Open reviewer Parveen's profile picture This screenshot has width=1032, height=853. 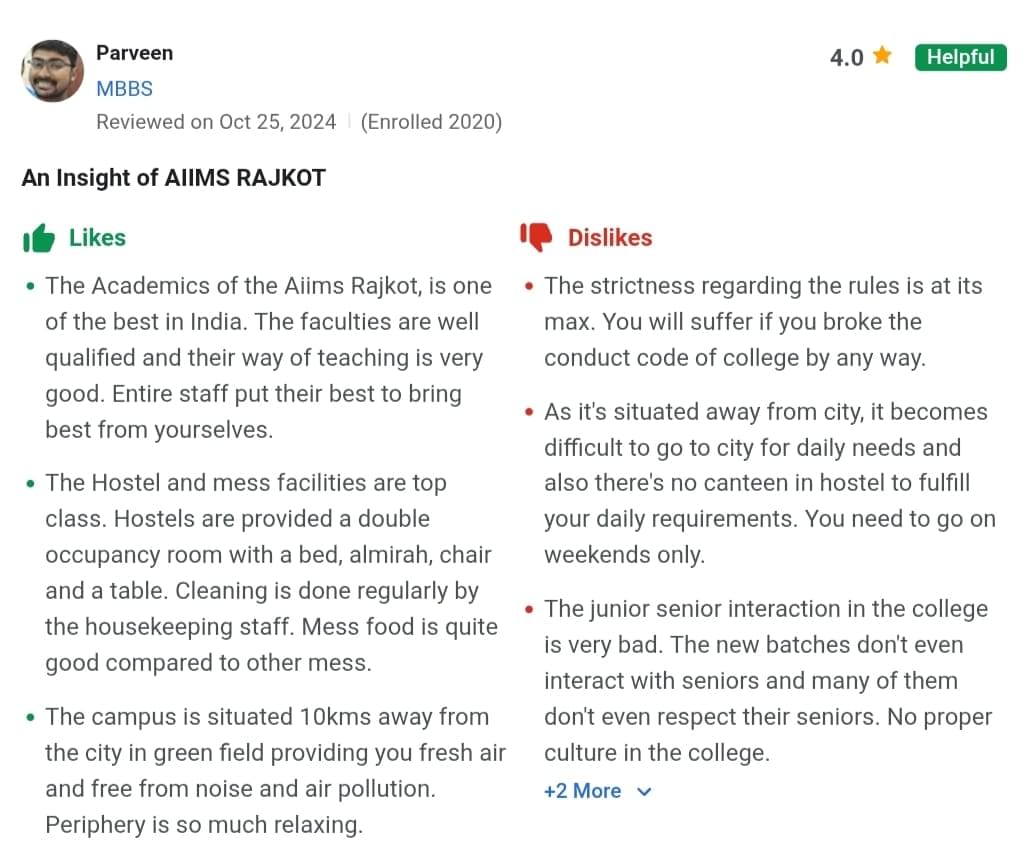(x=51, y=70)
